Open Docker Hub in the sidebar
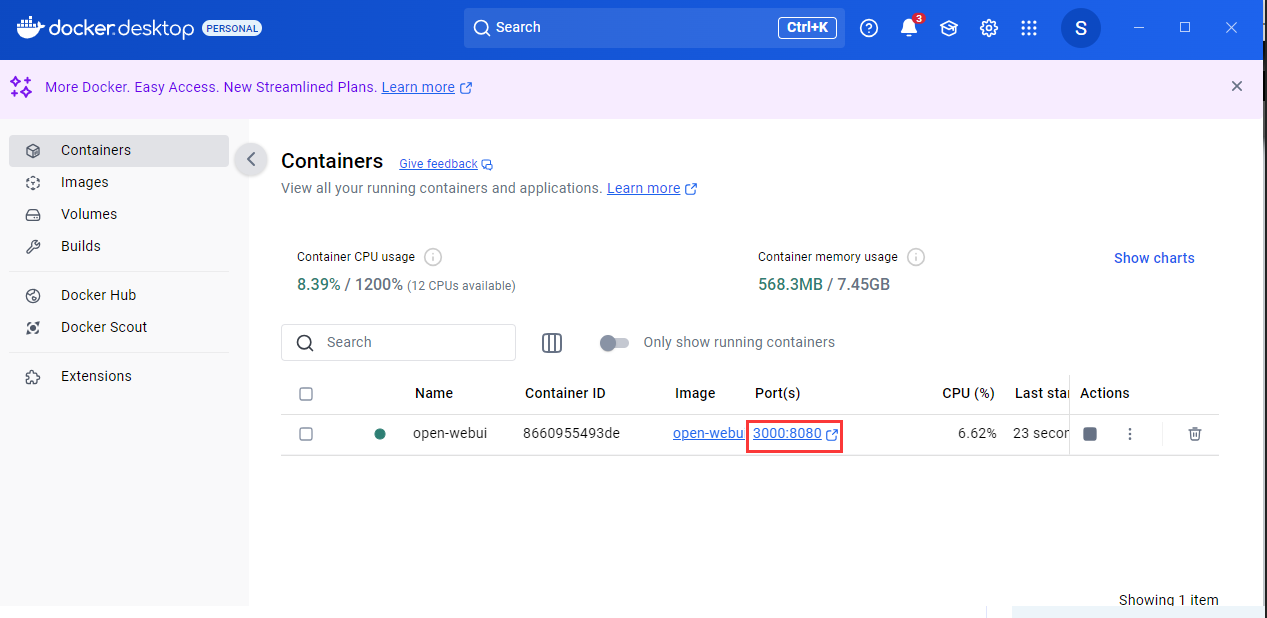The width and height of the screenshot is (1267, 618). [119, 295]
